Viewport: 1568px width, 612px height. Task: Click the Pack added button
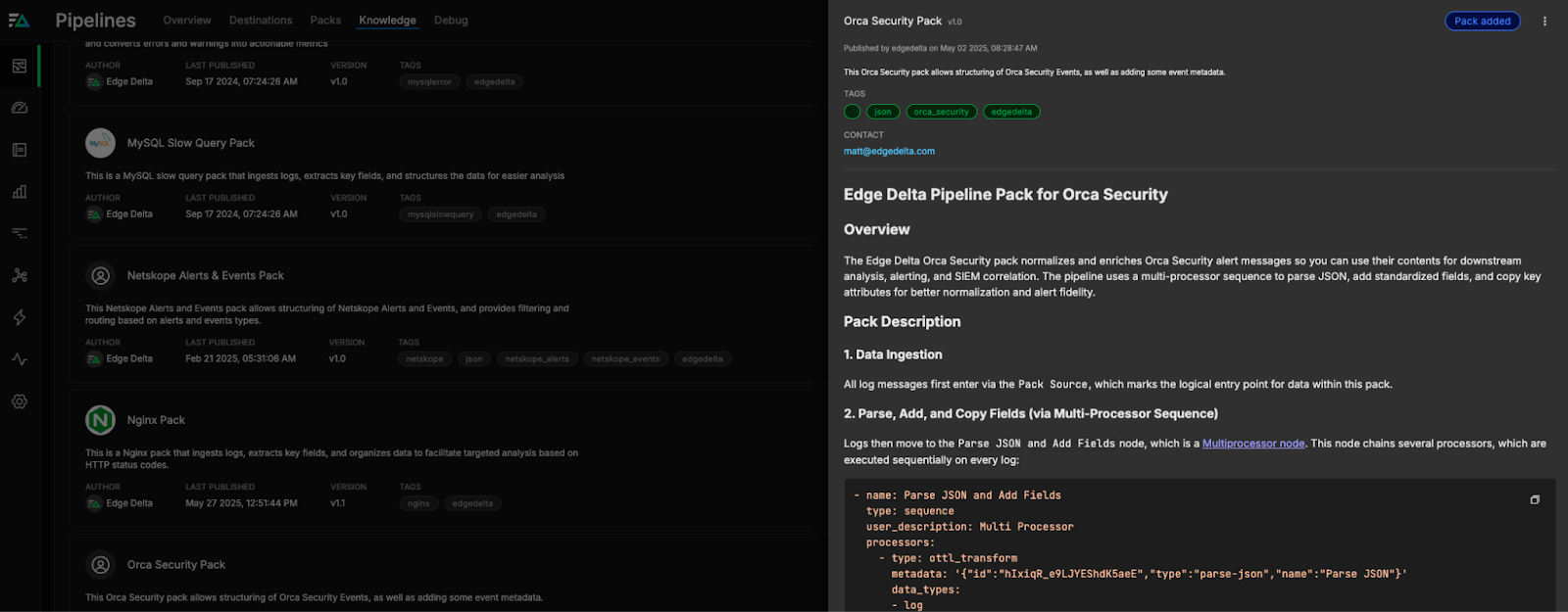(1482, 22)
